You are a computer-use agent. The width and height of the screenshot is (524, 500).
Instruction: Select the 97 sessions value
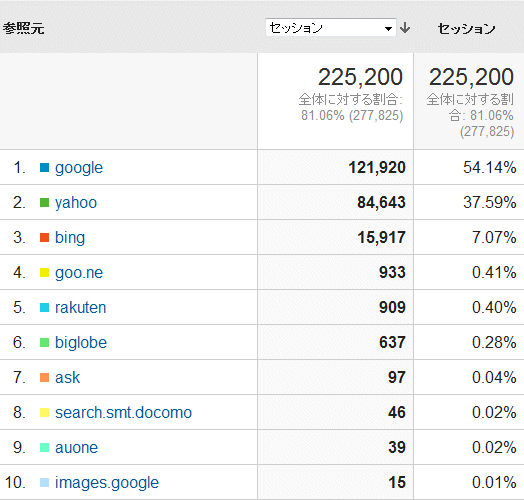pyautogui.click(x=397, y=378)
